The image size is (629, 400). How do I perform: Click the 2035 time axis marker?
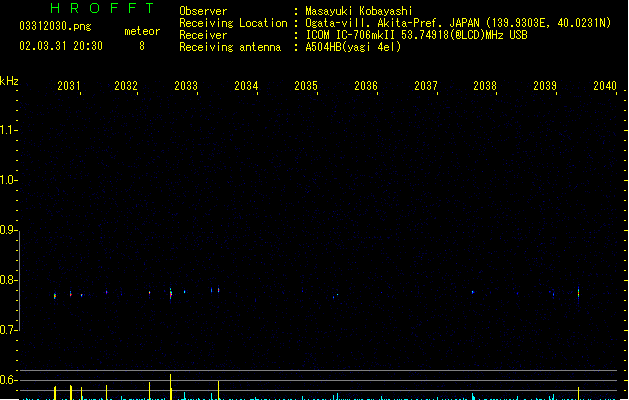(306, 86)
